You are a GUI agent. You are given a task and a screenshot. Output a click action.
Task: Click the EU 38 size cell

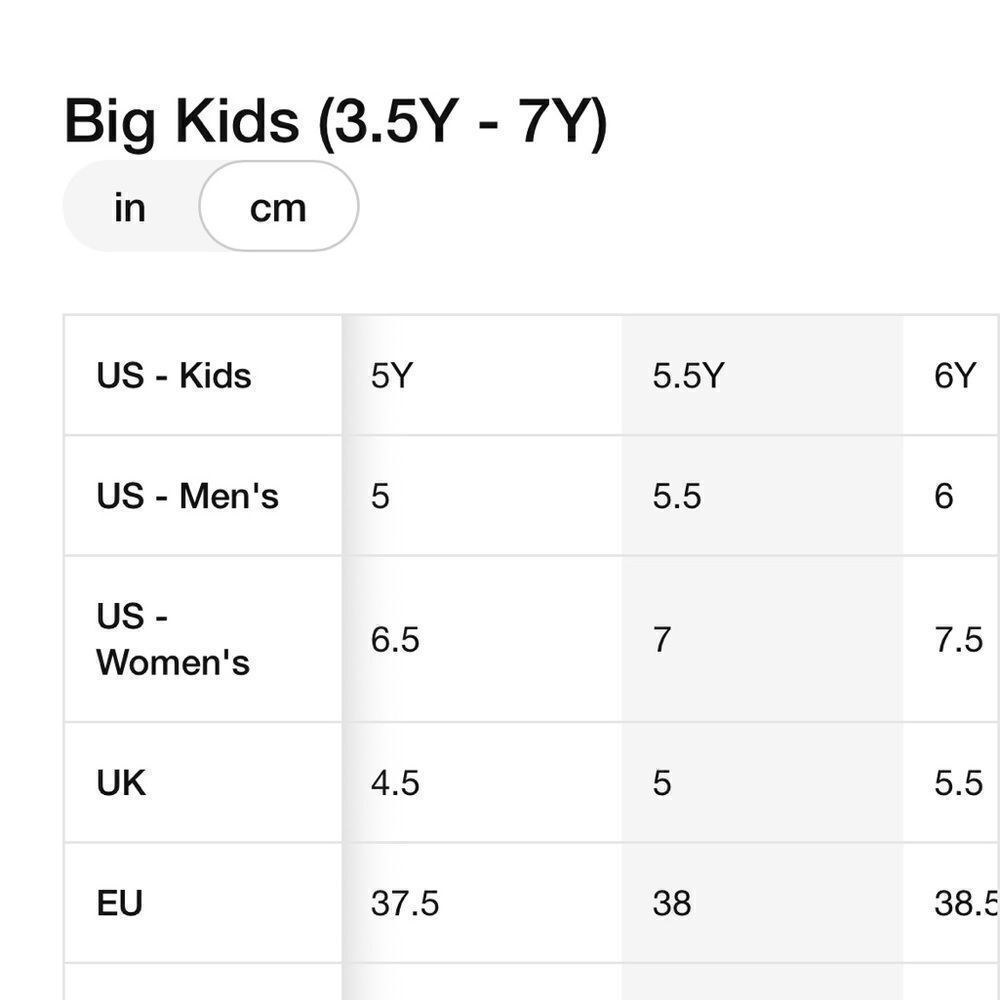click(671, 903)
